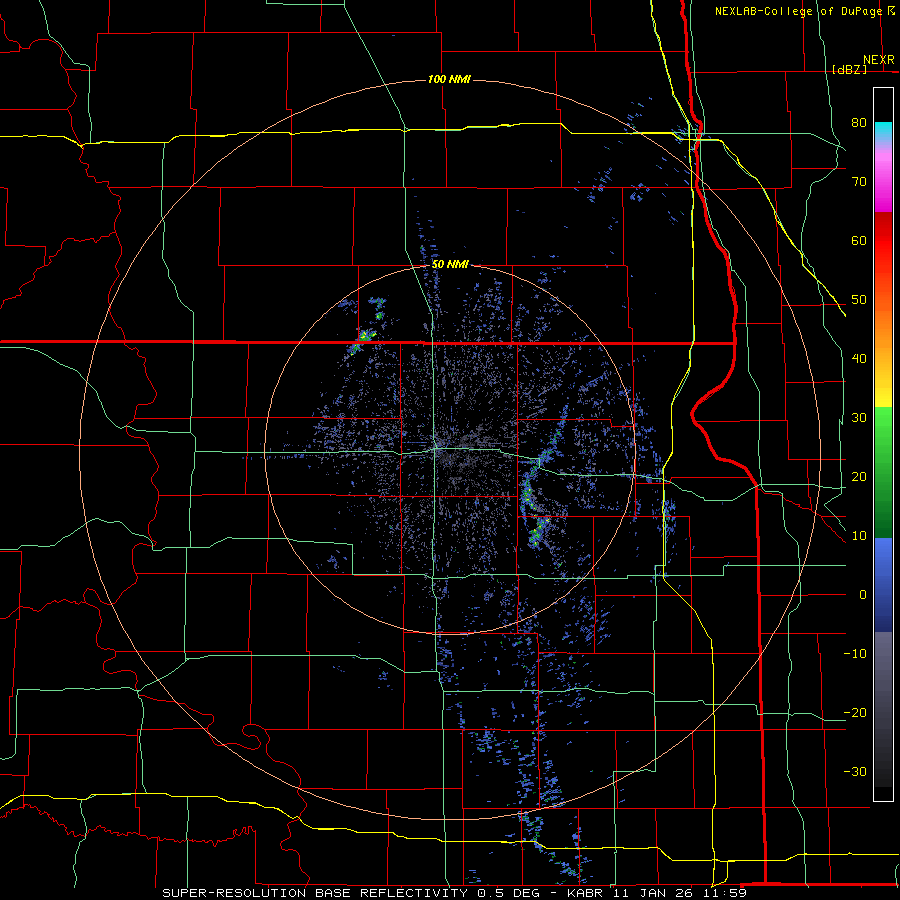Viewport: 900px width, 900px height.
Task: Click the 20 value on the dBZ scale
Action: (x=859, y=476)
